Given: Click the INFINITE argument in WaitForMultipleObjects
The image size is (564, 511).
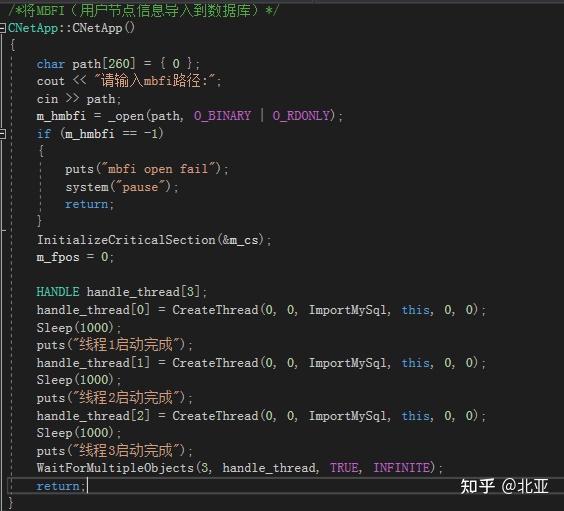Looking at the screenshot, I should (x=401, y=468).
